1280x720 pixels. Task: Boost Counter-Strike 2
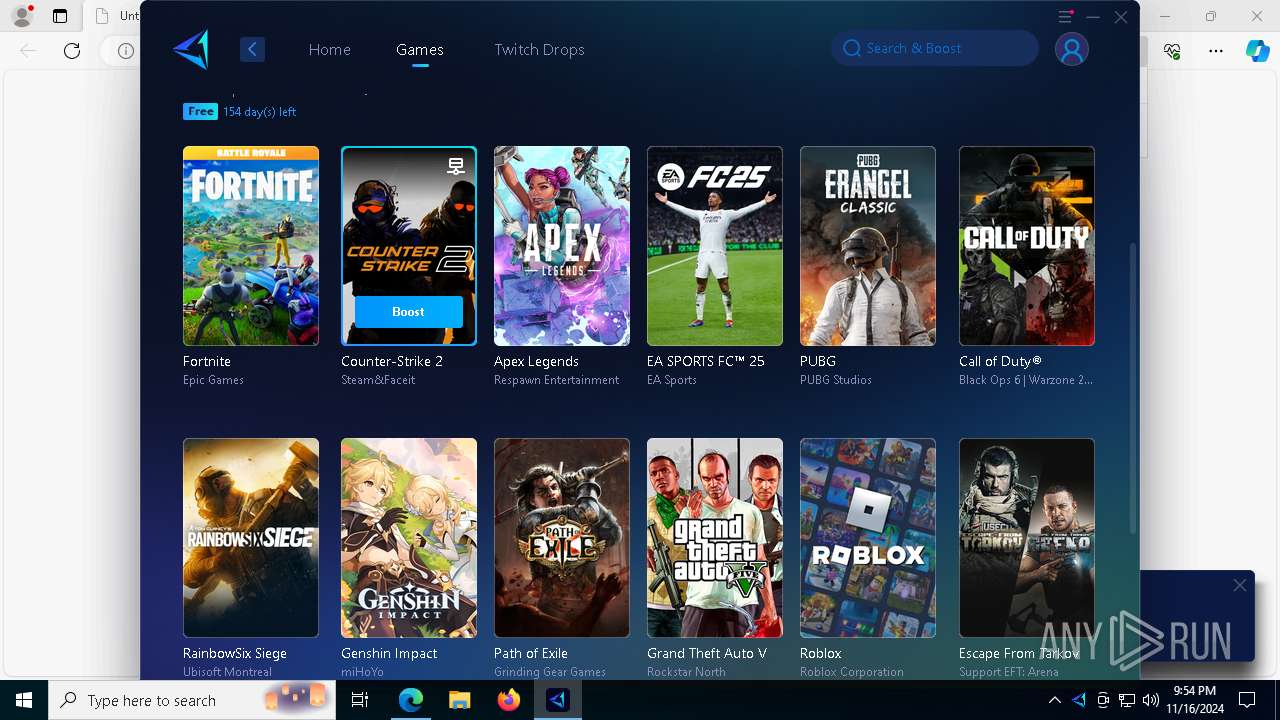[x=408, y=312]
